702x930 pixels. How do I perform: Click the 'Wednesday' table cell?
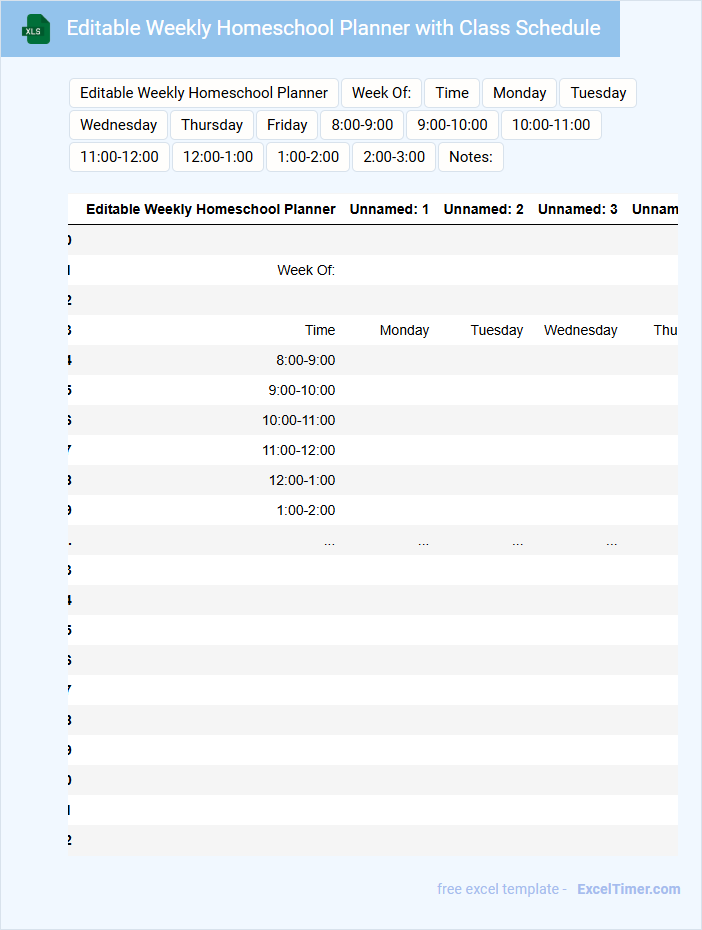tap(580, 330)
